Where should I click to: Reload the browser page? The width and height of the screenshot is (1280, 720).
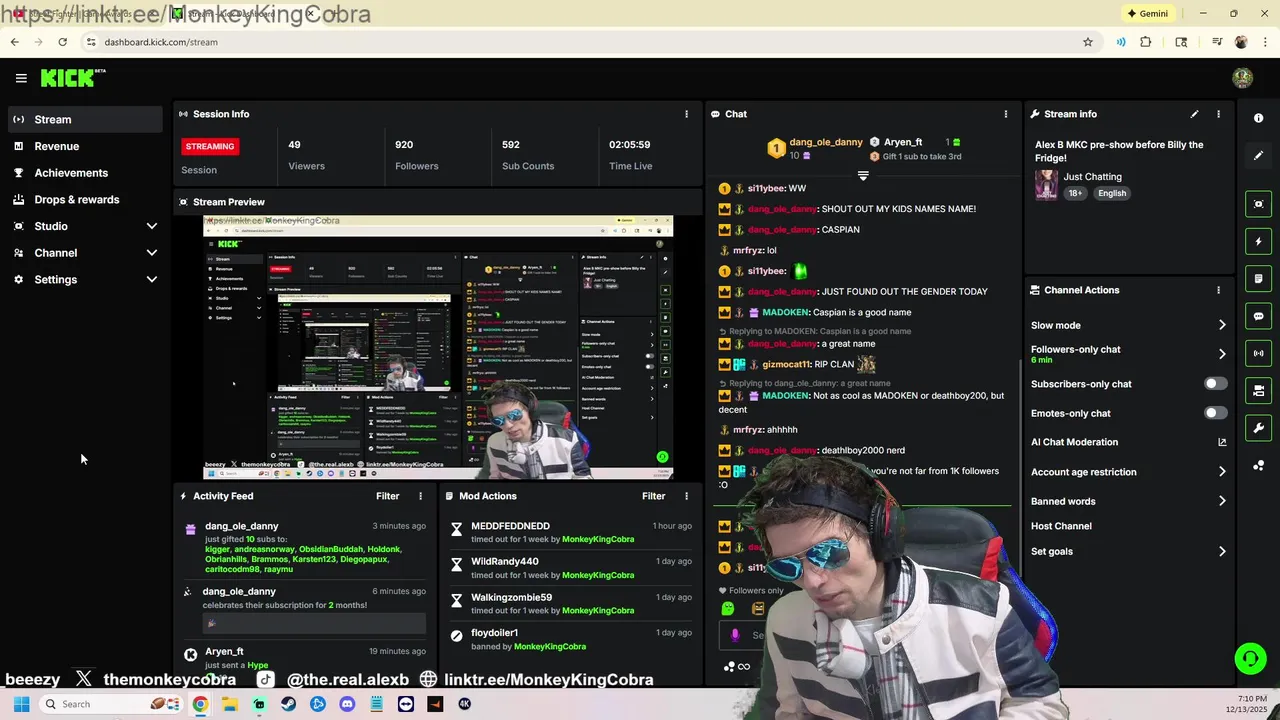[62, 42]
